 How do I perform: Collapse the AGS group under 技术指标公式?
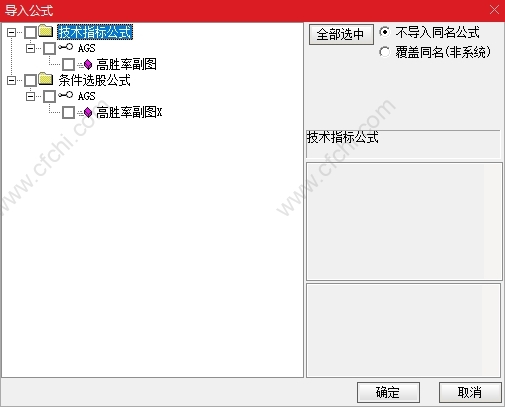tap(30, 48)
